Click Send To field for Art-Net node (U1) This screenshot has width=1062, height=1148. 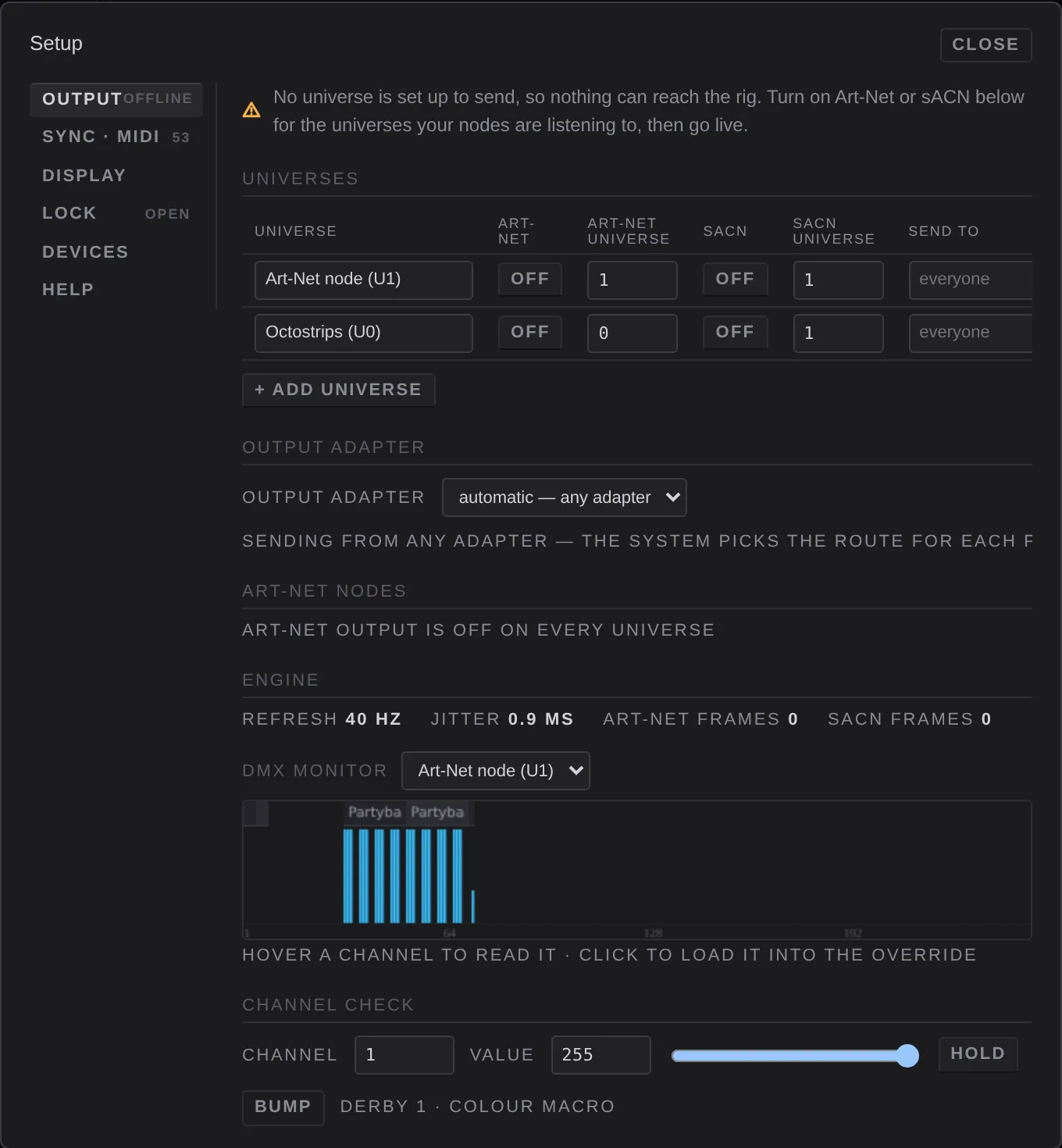pos(971,280)
